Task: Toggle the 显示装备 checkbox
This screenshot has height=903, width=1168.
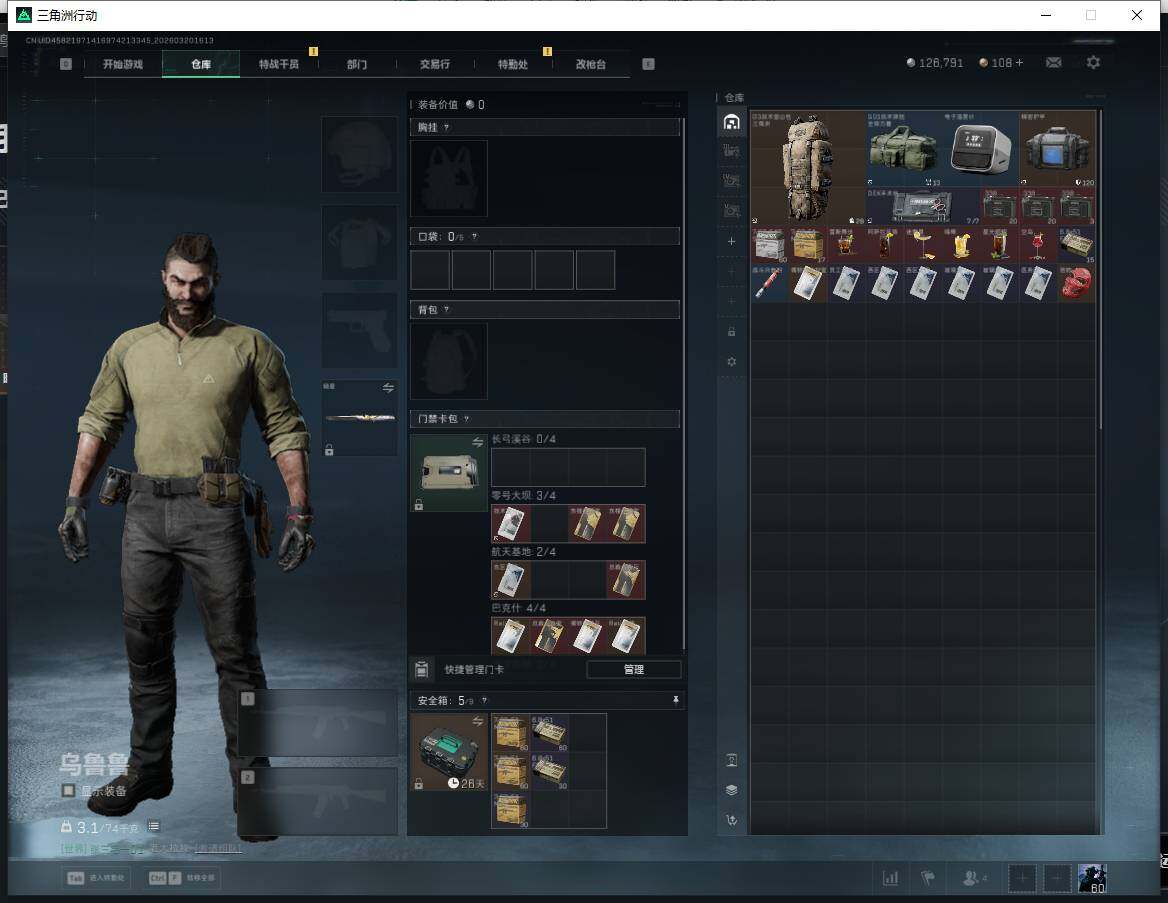Action: coord(69,790)
